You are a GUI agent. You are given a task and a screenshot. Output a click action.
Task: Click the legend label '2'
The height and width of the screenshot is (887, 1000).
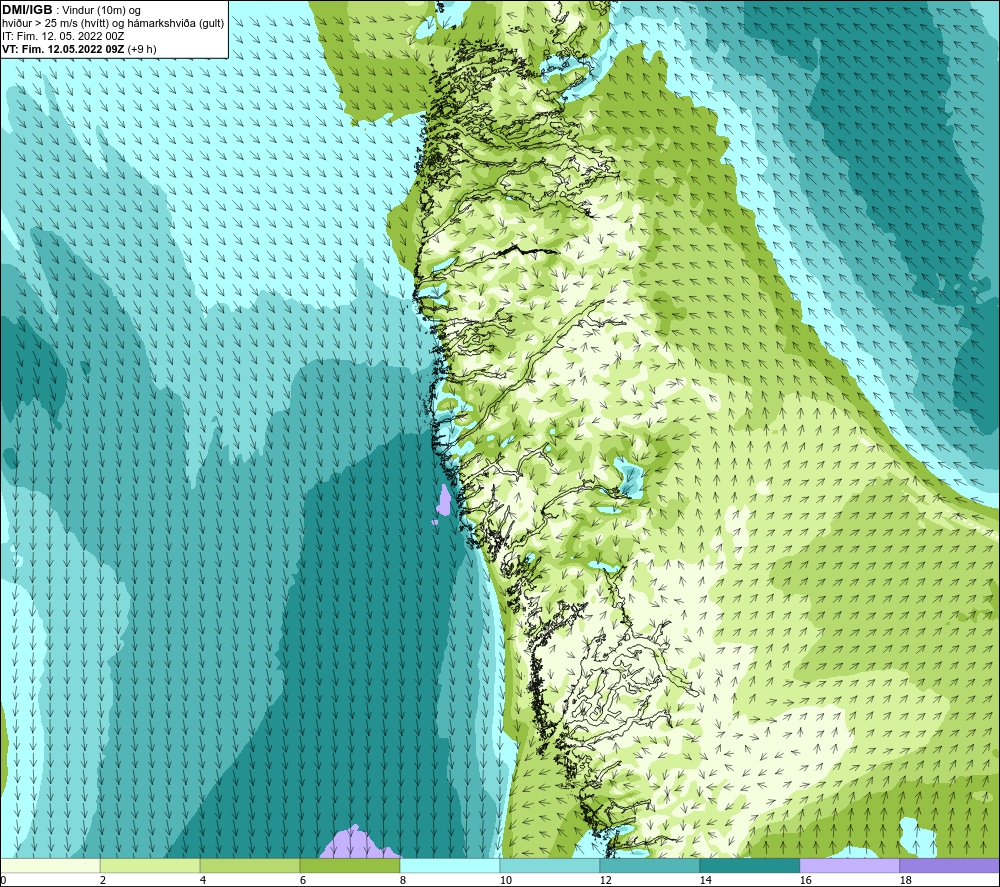coord(103,881)
